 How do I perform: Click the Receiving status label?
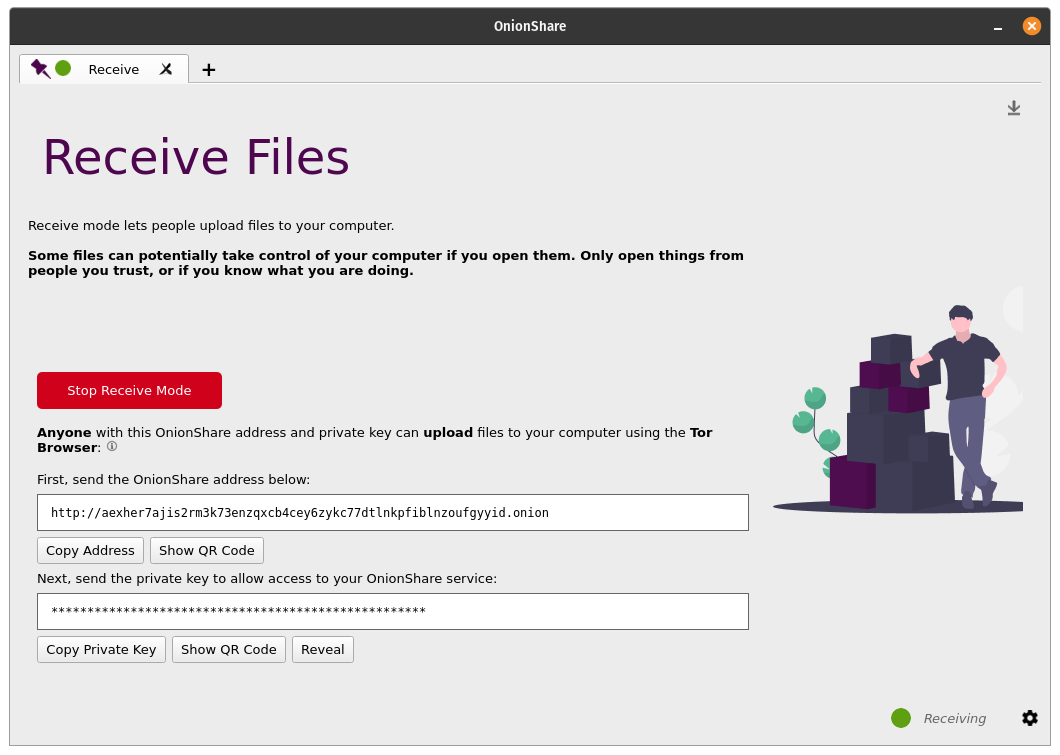coord(954,718)
